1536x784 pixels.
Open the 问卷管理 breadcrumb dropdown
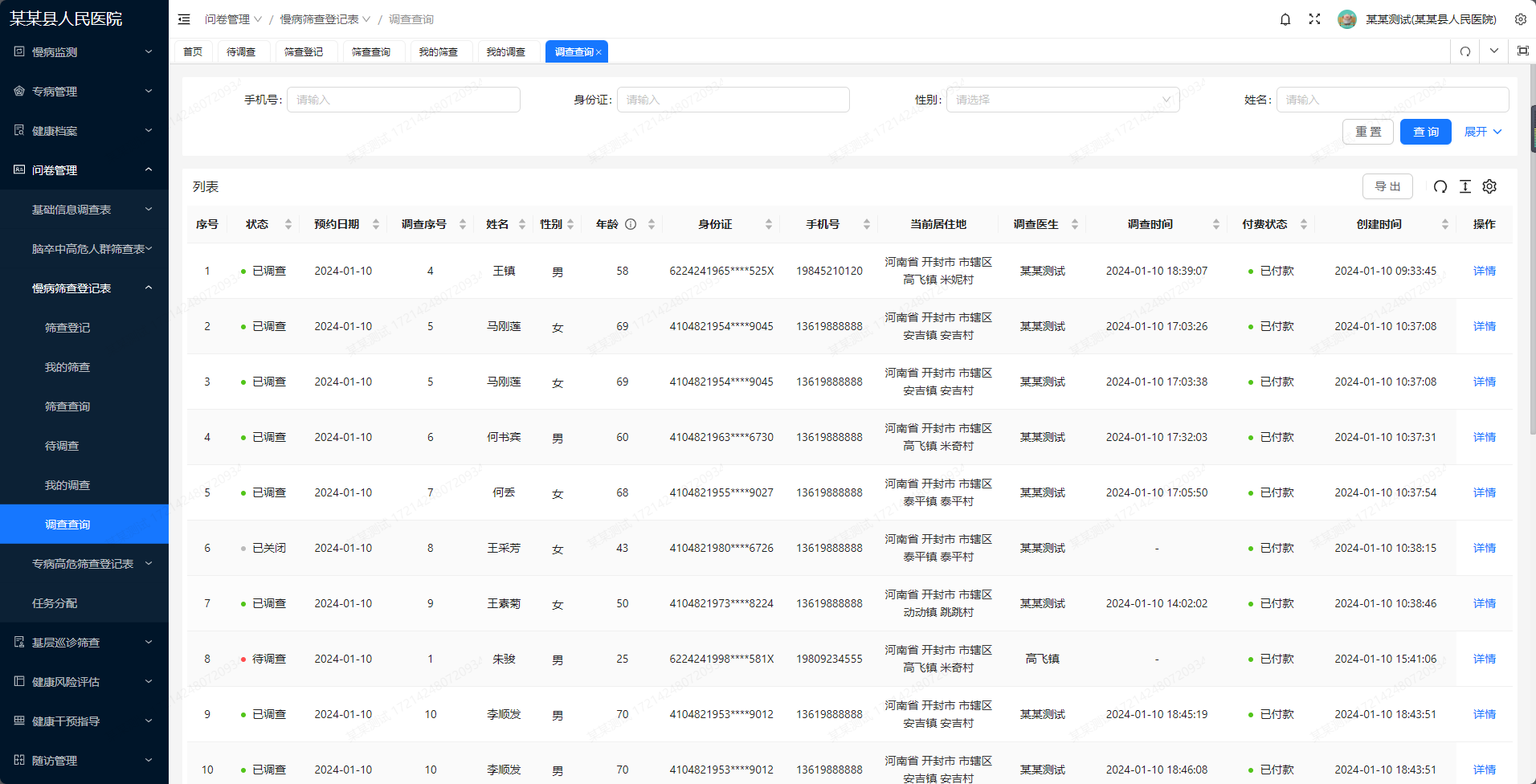point(233,19)
